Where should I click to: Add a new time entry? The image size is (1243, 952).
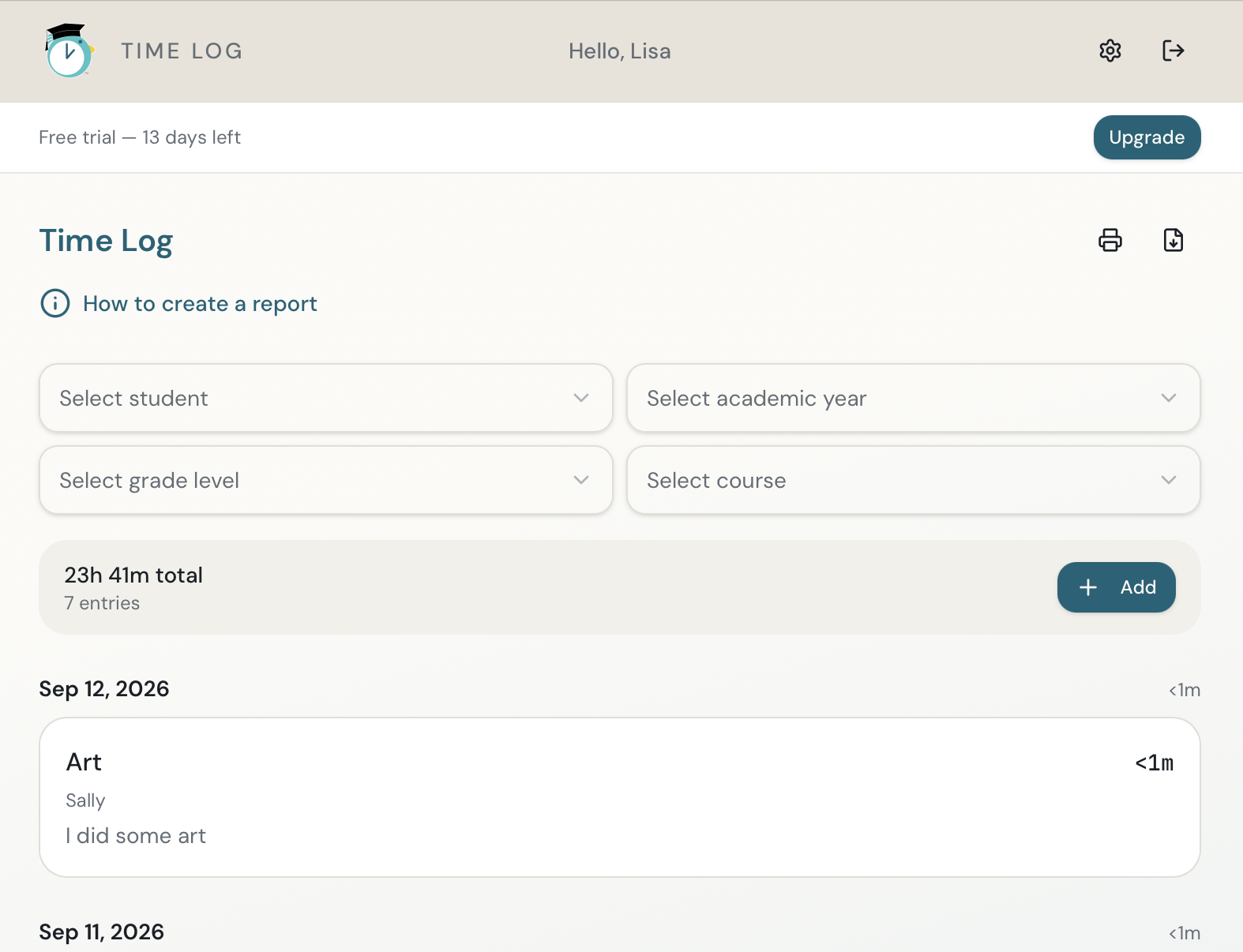(1117, 587)
